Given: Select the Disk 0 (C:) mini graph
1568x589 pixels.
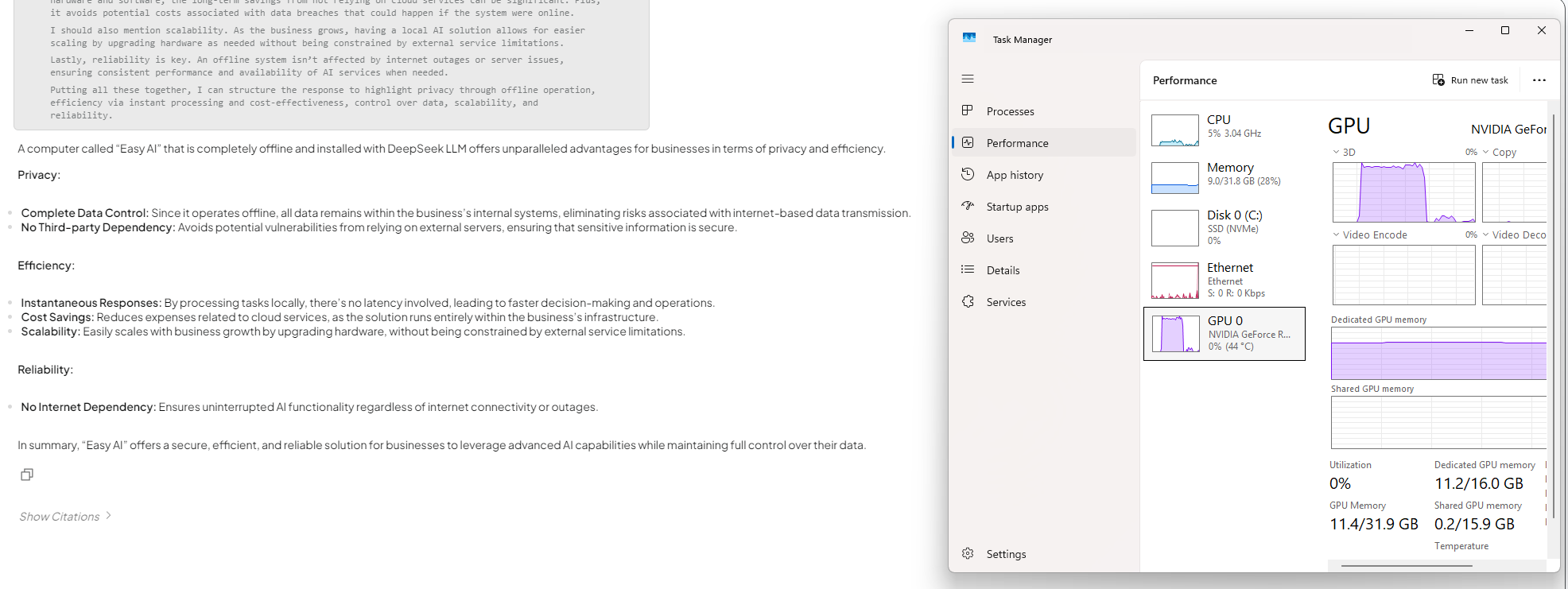Looking at the screenshot, I should [1175, 228].
